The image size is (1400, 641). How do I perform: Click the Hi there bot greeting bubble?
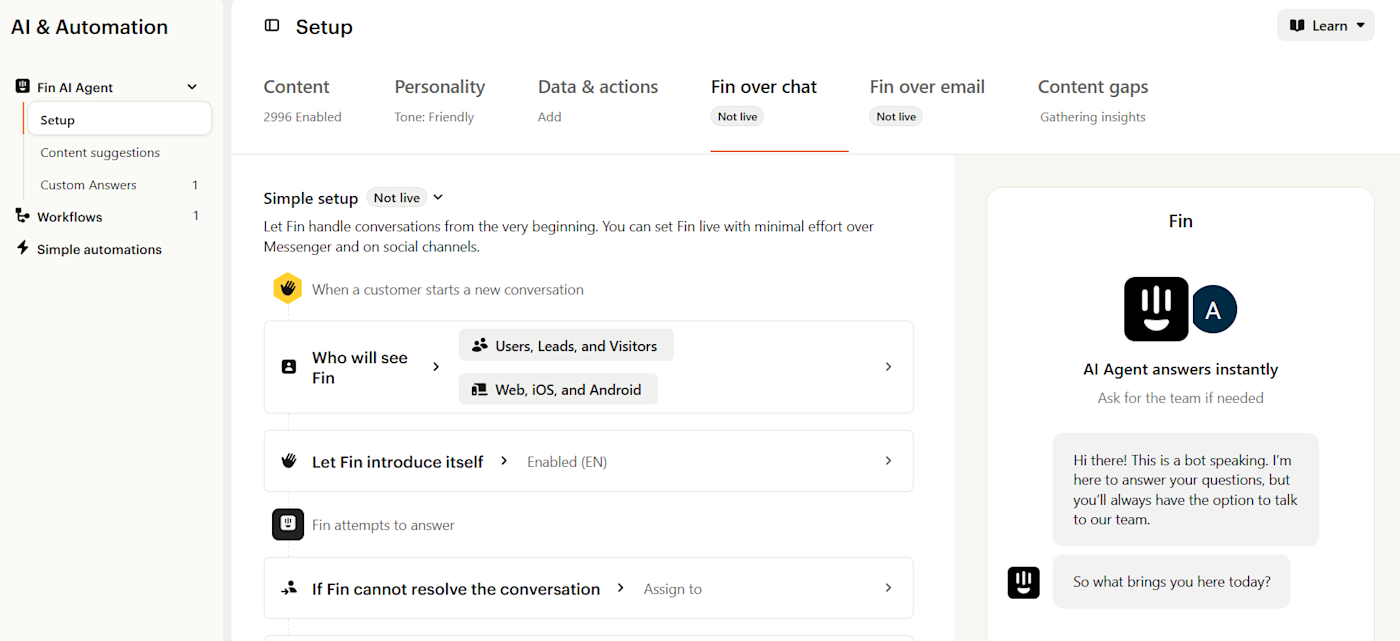1186,490
